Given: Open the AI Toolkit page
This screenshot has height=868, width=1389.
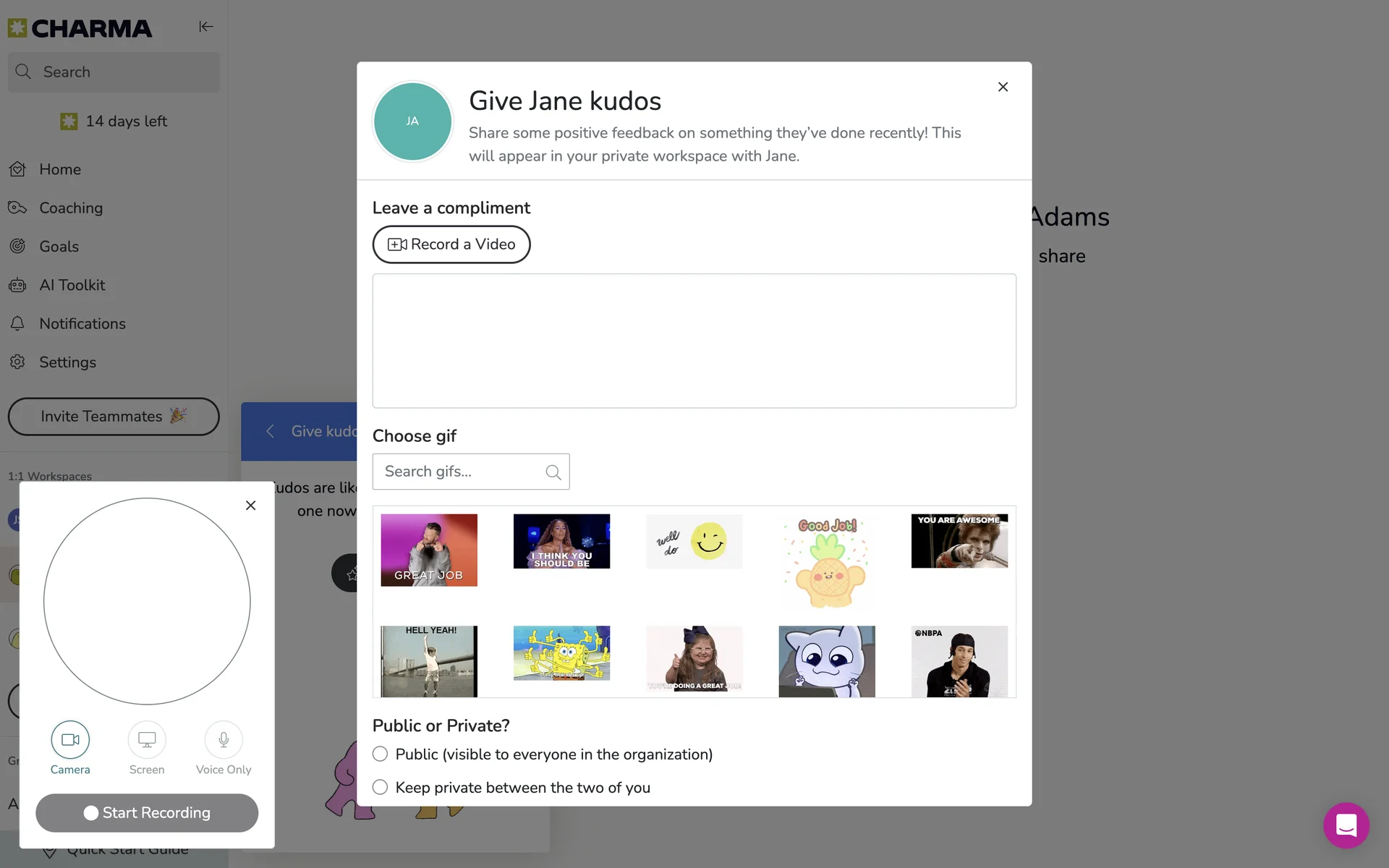Looking at the screenshot, I should tap(72, 285).
